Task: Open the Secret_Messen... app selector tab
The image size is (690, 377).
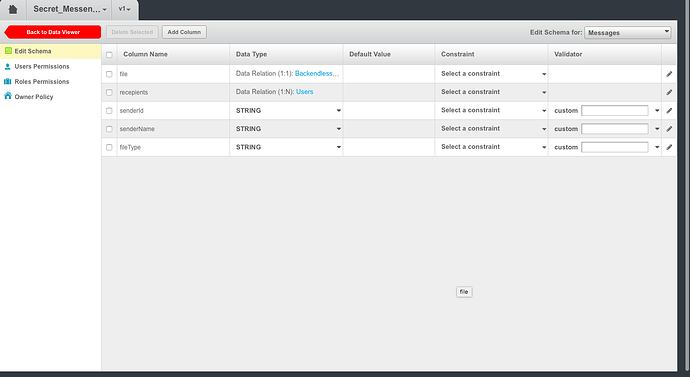Action: click(70, 9)
